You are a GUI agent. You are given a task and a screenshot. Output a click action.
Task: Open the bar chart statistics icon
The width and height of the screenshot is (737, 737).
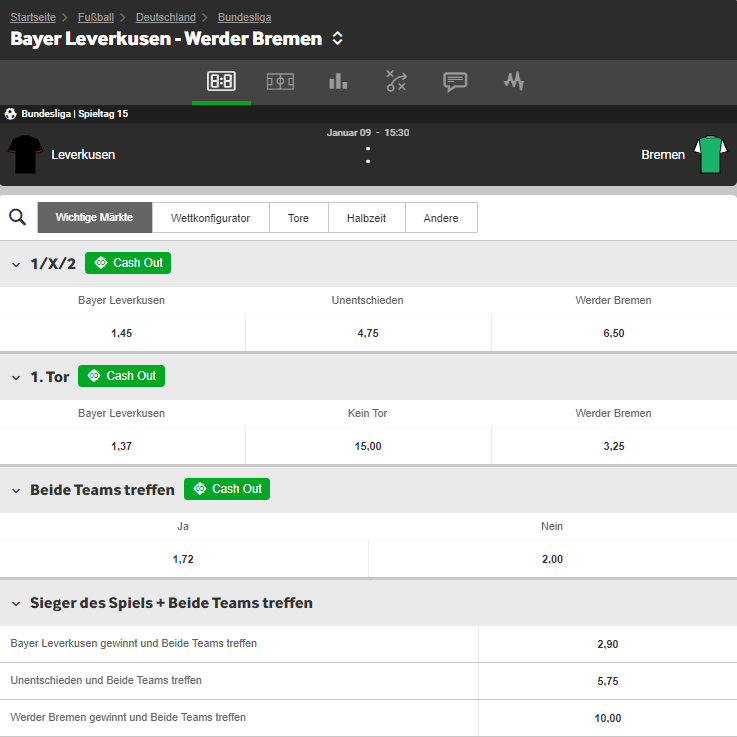(x=338, y=81)
